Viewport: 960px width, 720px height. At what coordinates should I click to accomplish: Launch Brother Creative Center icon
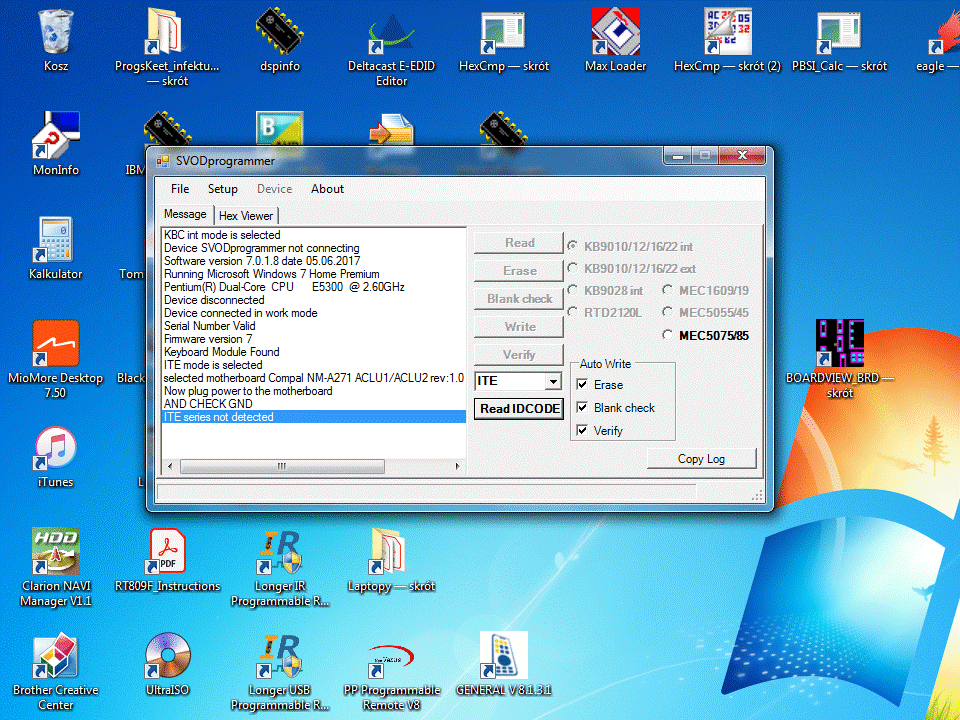point(56,655)
